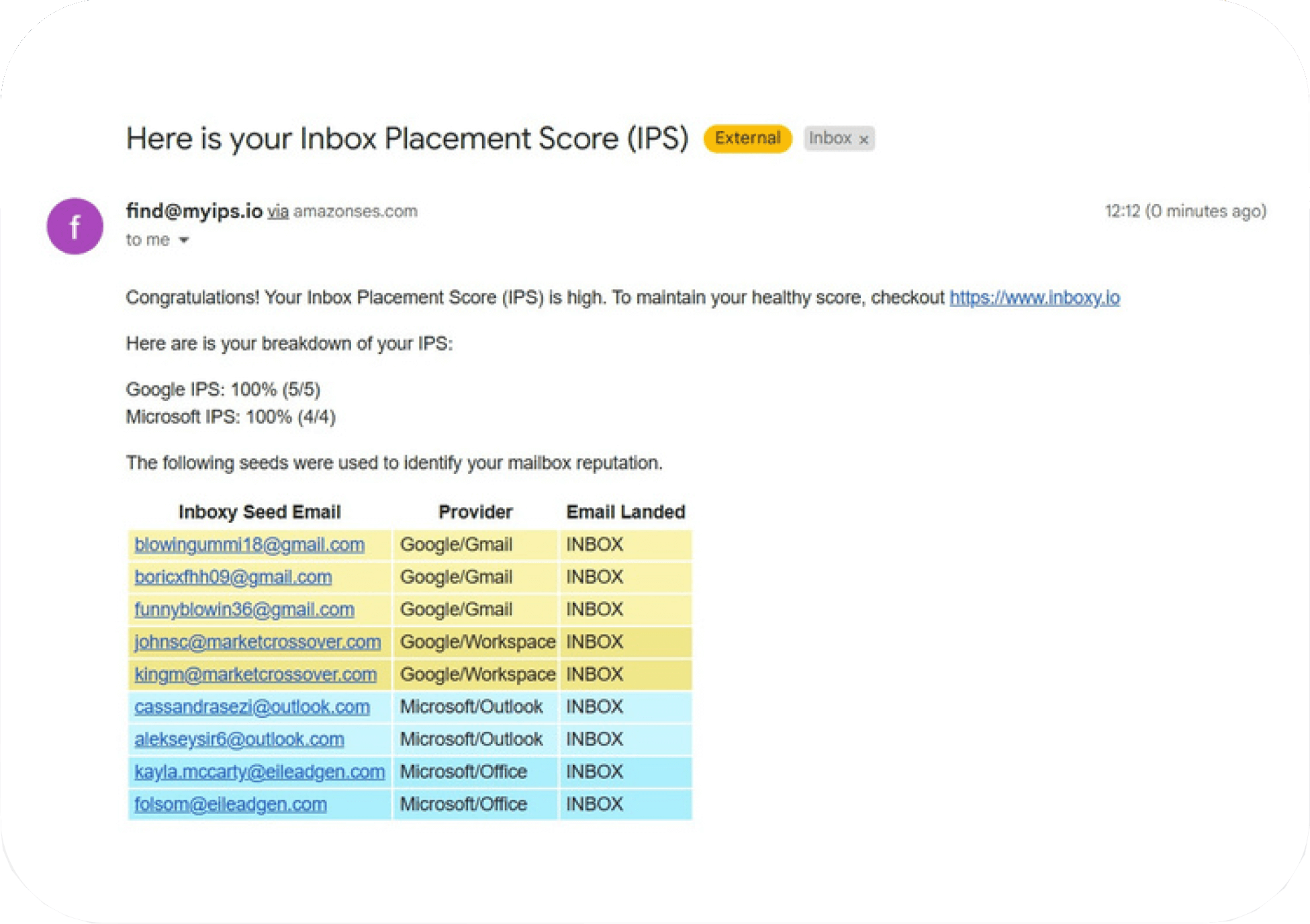Open the folsom@eileadgen.com seed link
This screenshot has height=924, width=1310.
[x=230, y=804]
